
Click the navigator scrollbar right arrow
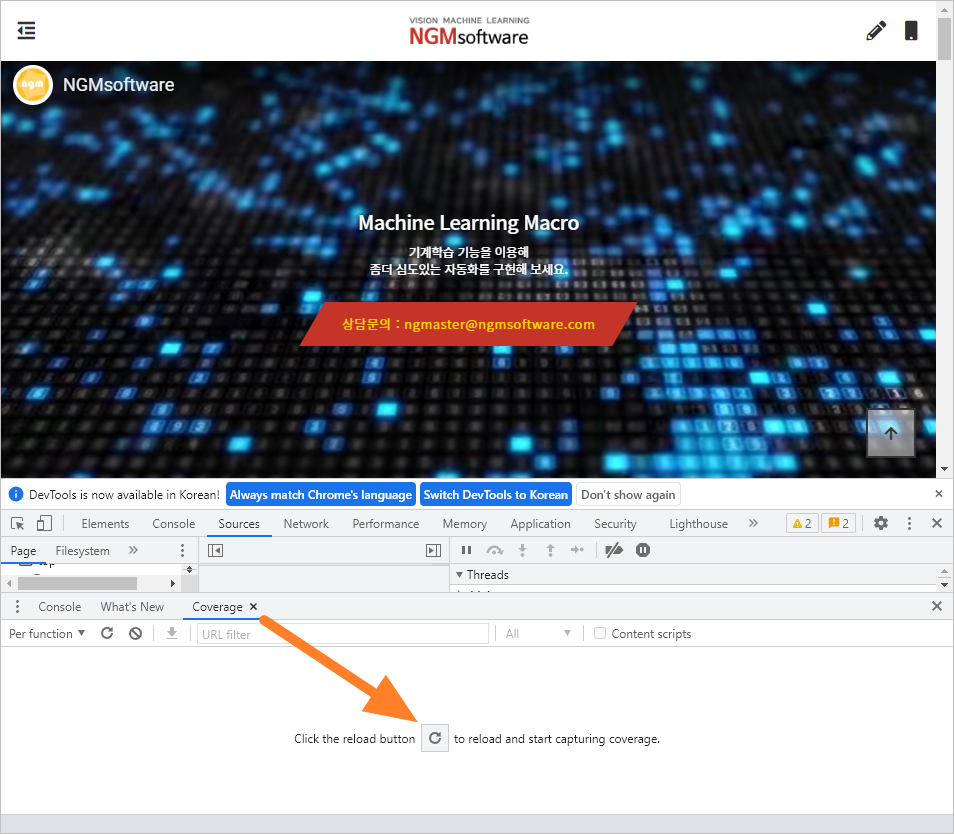pos(173,583)
